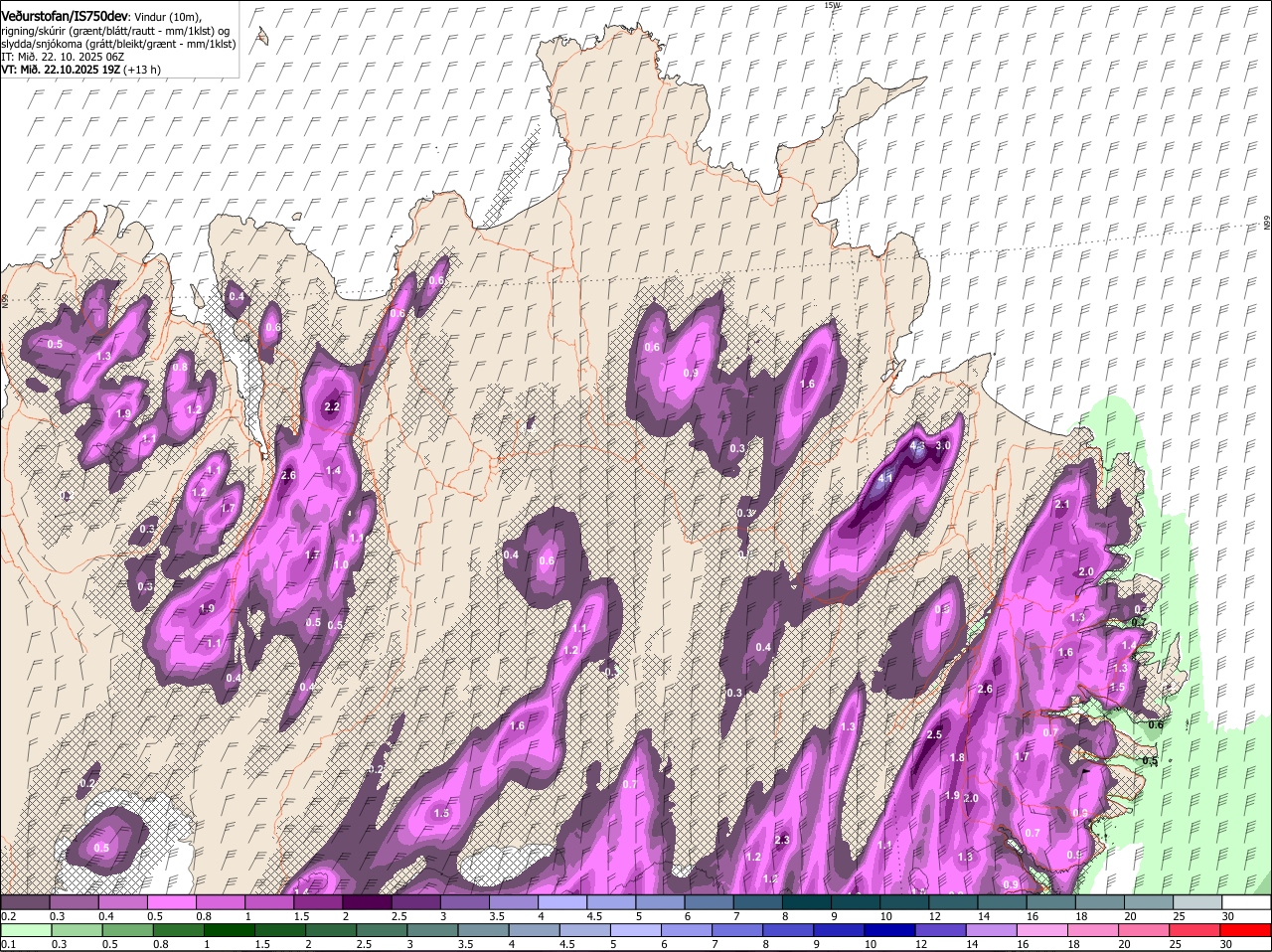This screenshot has width=1272, height=952.
Task: Click the "3.0" precipitation value on the map
Action: 943,446
